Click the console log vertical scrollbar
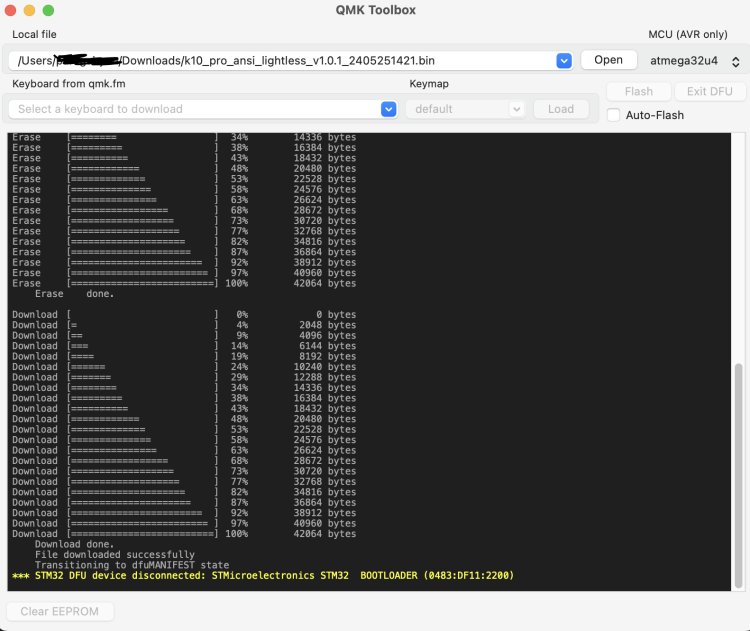750x631 pixels. pyautogui.click(x=739, y=470)
